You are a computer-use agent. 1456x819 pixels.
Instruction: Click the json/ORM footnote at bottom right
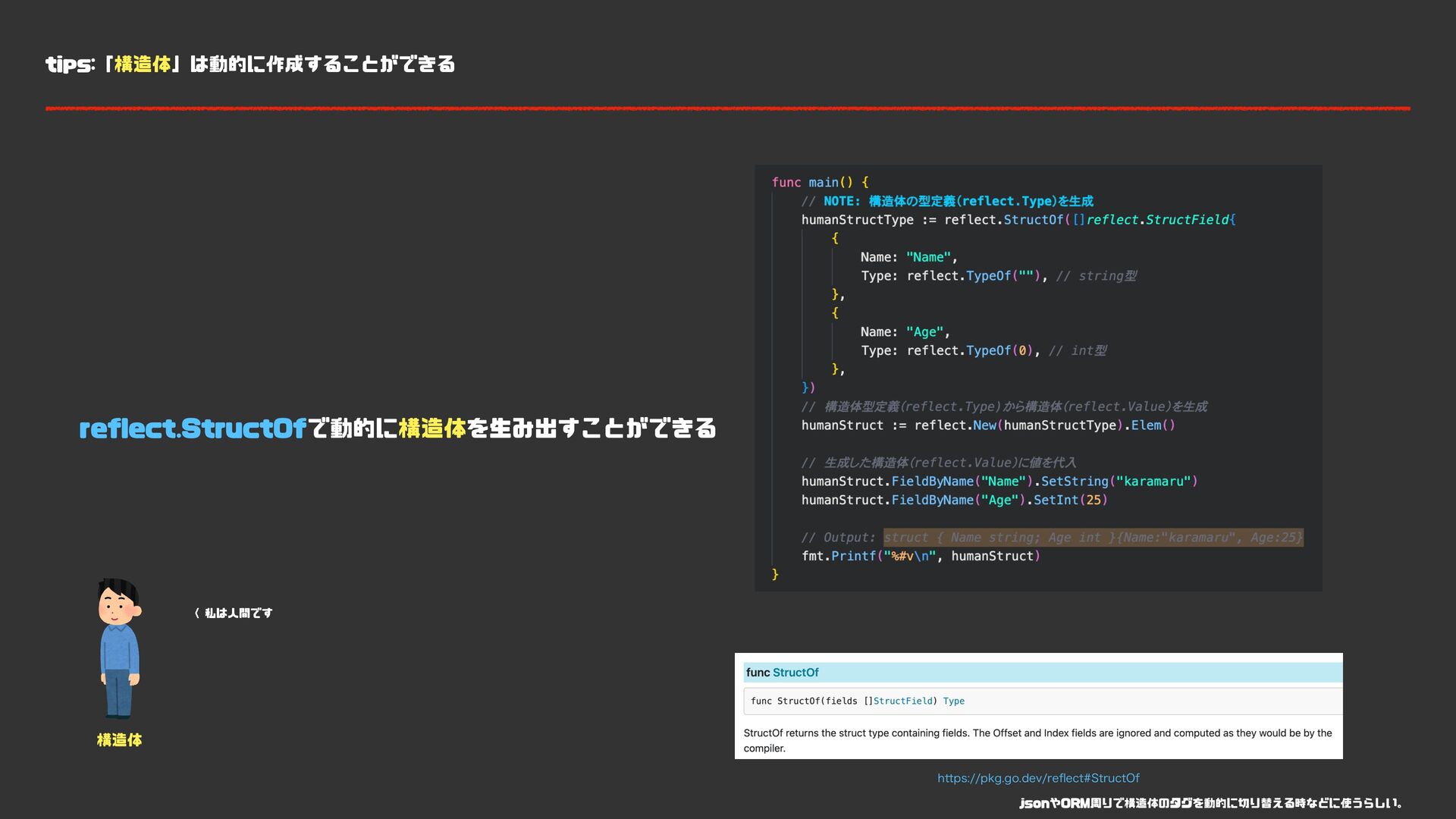click(1210, 803)
